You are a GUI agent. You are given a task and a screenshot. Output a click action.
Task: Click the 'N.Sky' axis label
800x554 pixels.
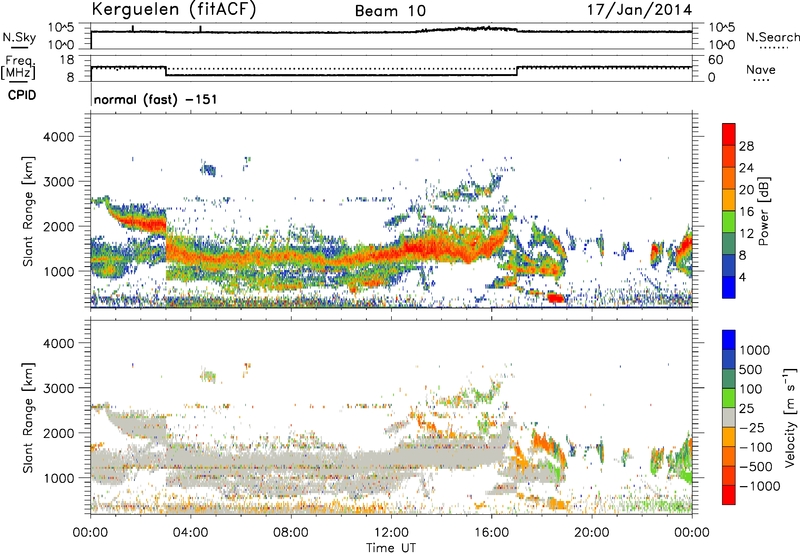pos(19,37)
